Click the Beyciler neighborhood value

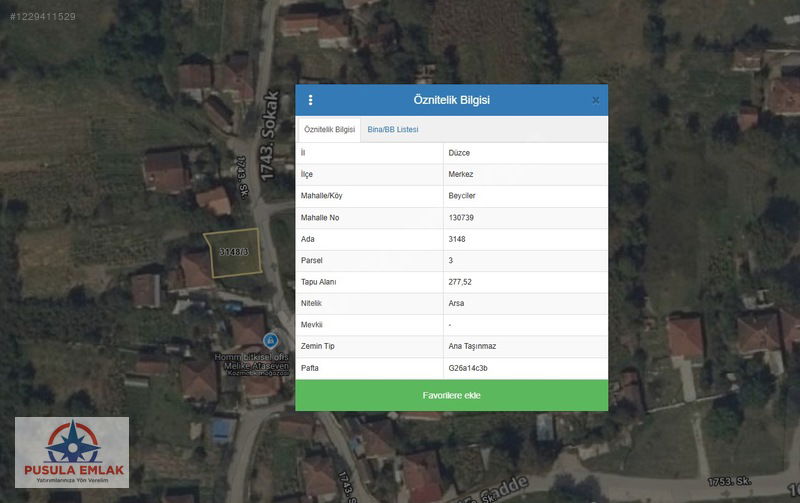pos(462,196)
